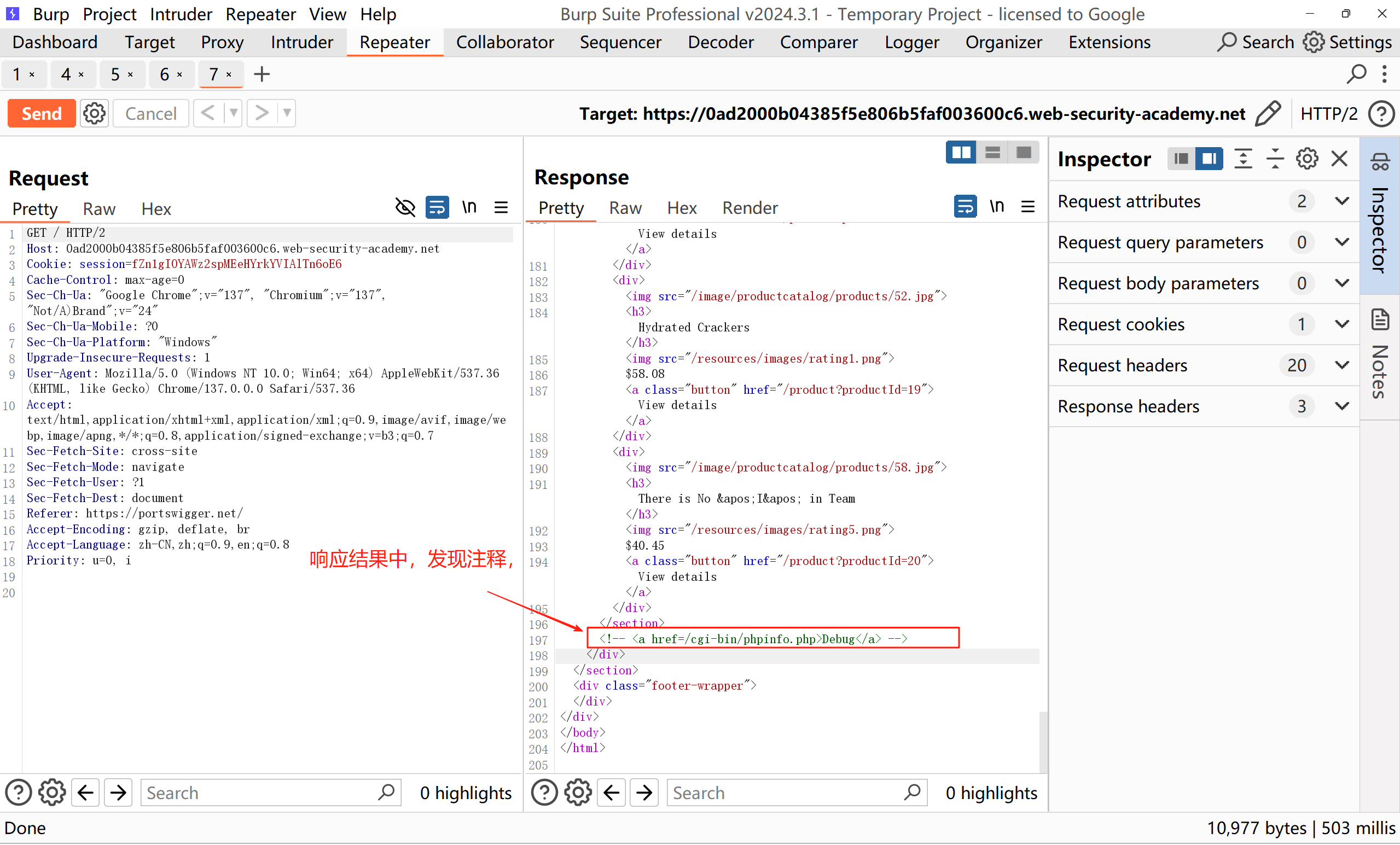Close the Inspector panel with X
Image resolution: width=1400 pixels, height=845 pixels.
click(x=1339, y=159)
